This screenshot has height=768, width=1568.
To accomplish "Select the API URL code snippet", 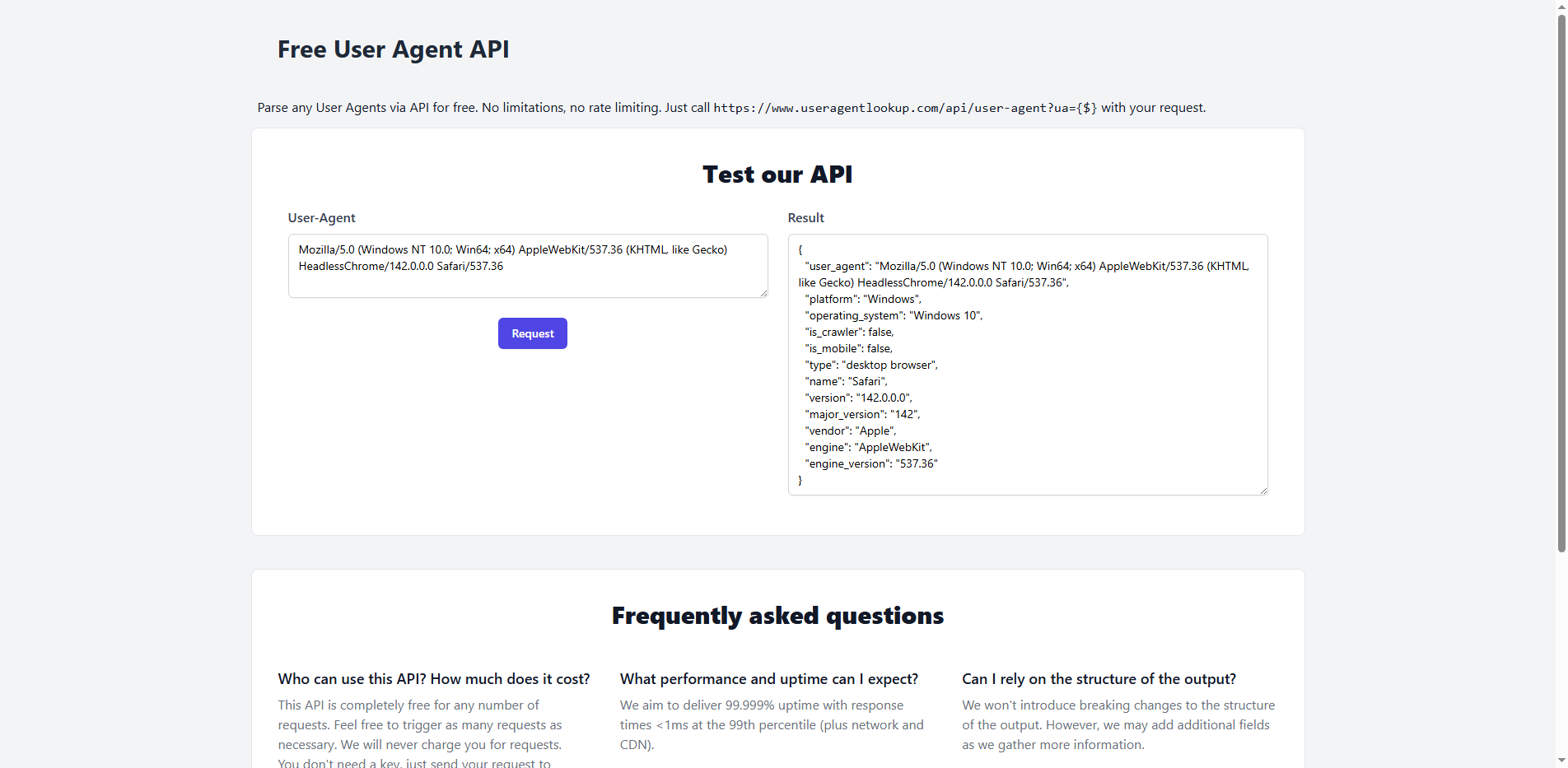I will click(x=904, y=108).
